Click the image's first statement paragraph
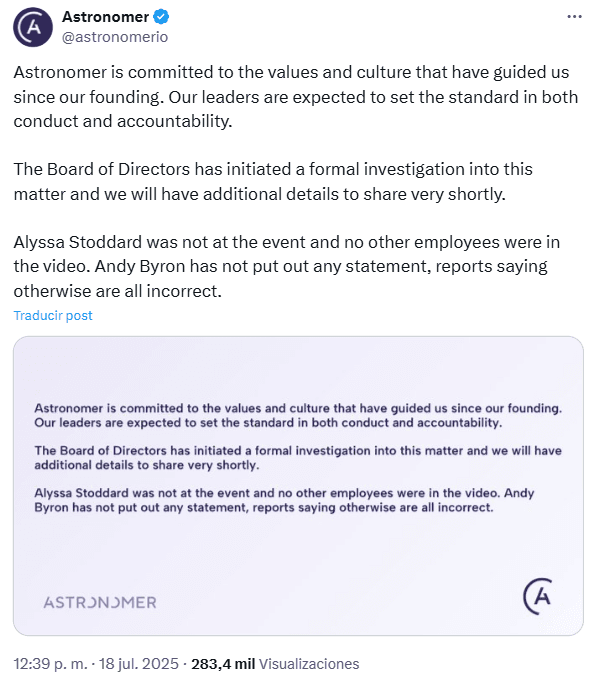The image size is (596, 684). coord(298,415)
